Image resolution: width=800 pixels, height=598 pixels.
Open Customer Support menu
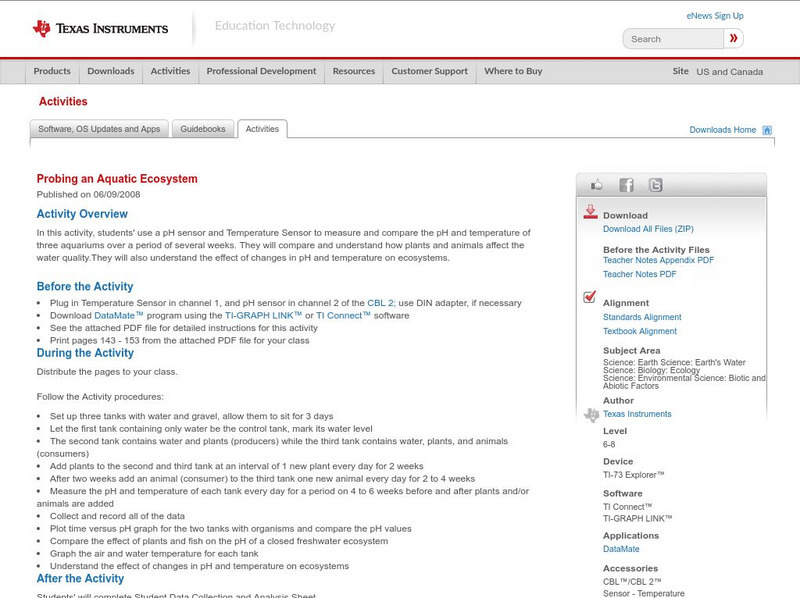pos(430,71)
